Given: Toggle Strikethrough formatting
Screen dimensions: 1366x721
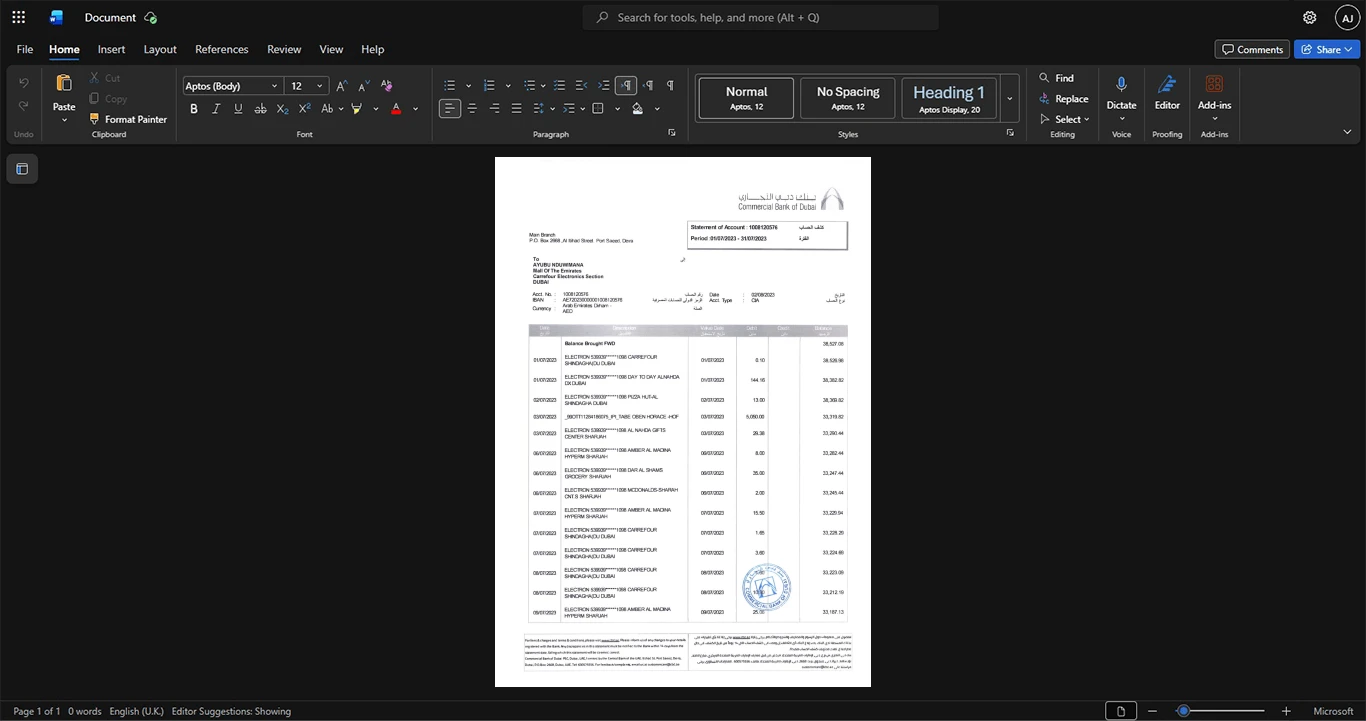Looking at the screenshot, I should tap(261, 108).
